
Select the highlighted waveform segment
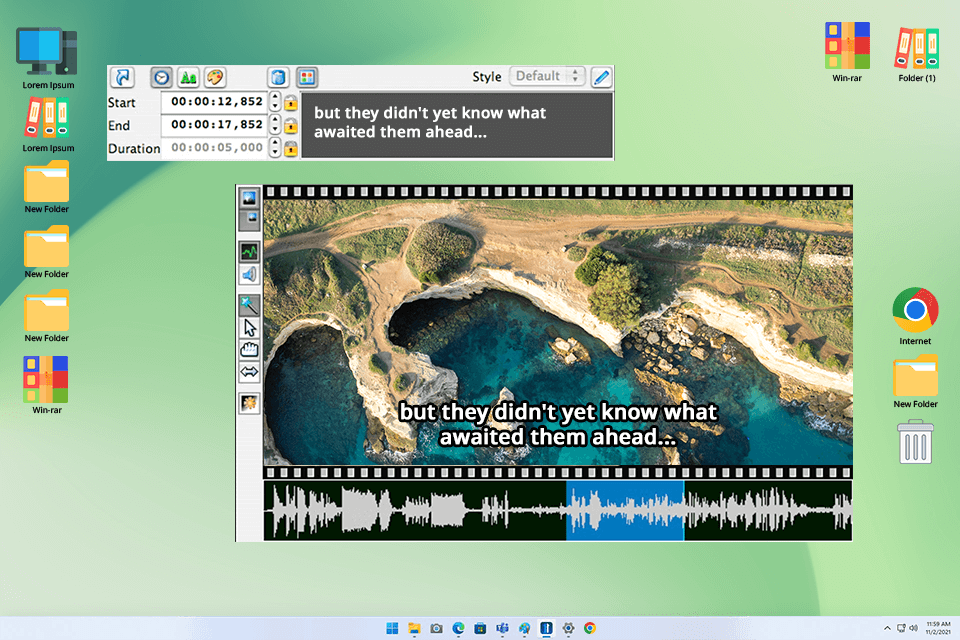pos(625,510)
